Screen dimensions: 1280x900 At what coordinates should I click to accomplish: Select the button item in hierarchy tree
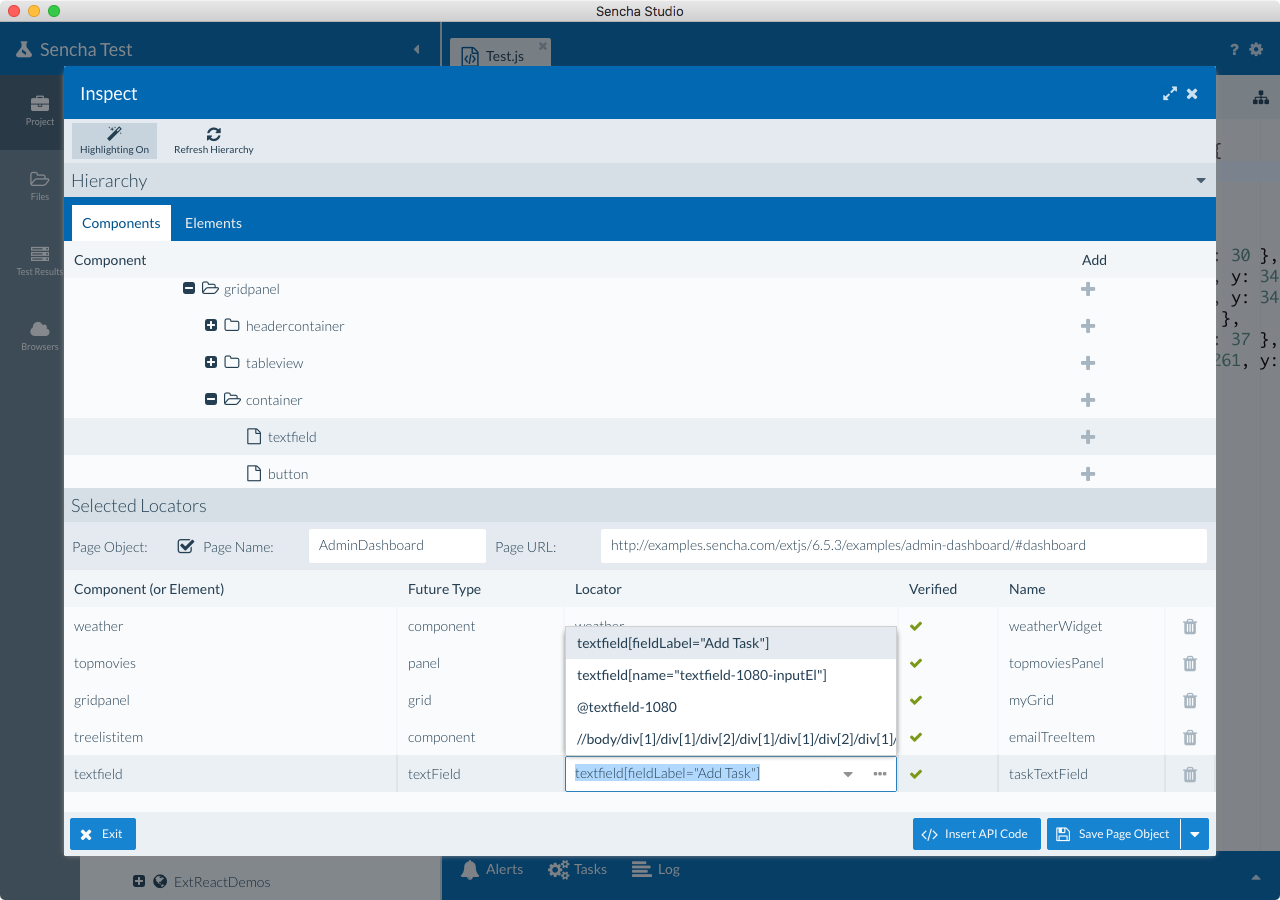(x=288, y=474)
